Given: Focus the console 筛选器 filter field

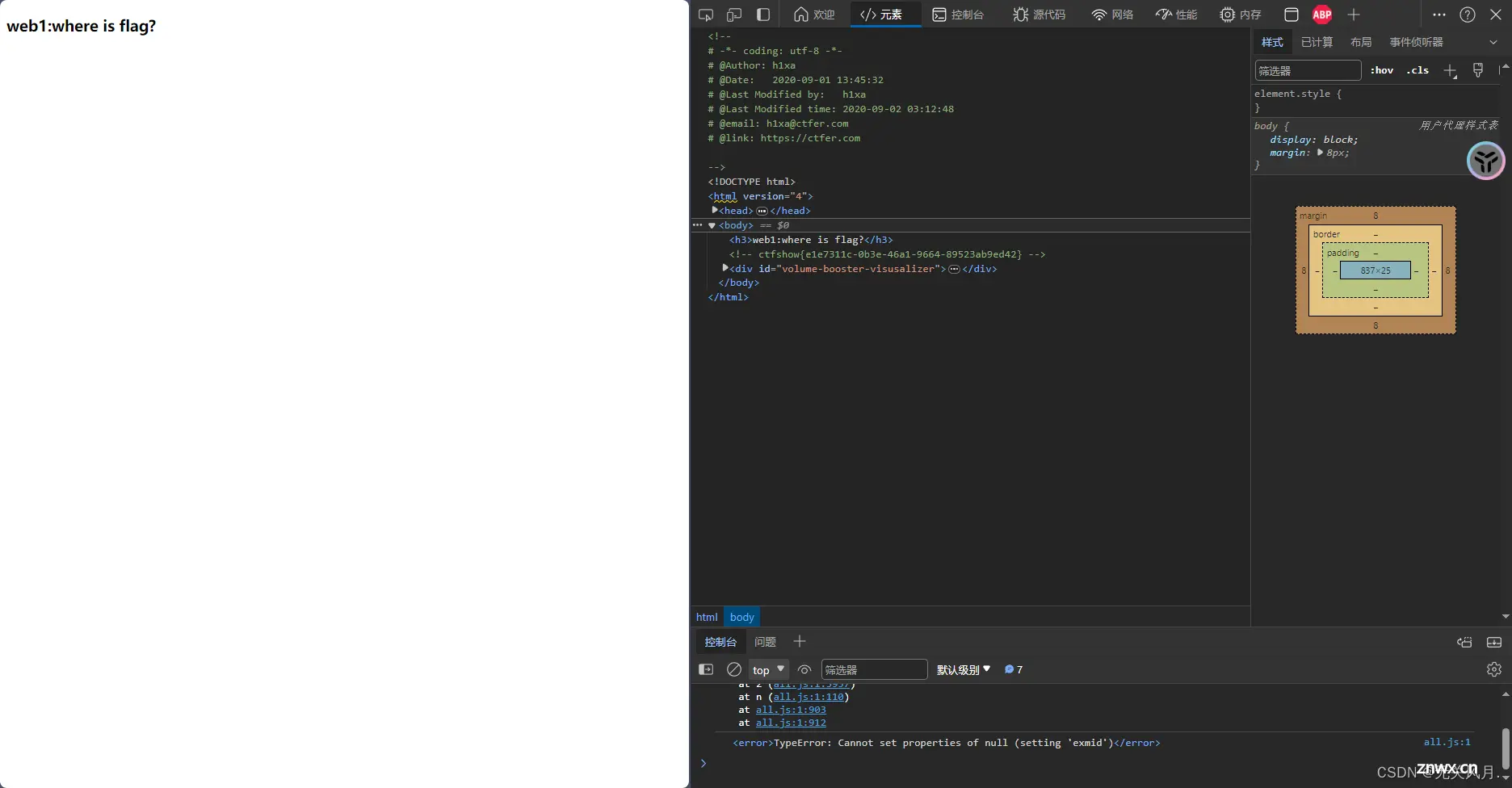Looking at the screenshot, I should click(x=874, y=669).
